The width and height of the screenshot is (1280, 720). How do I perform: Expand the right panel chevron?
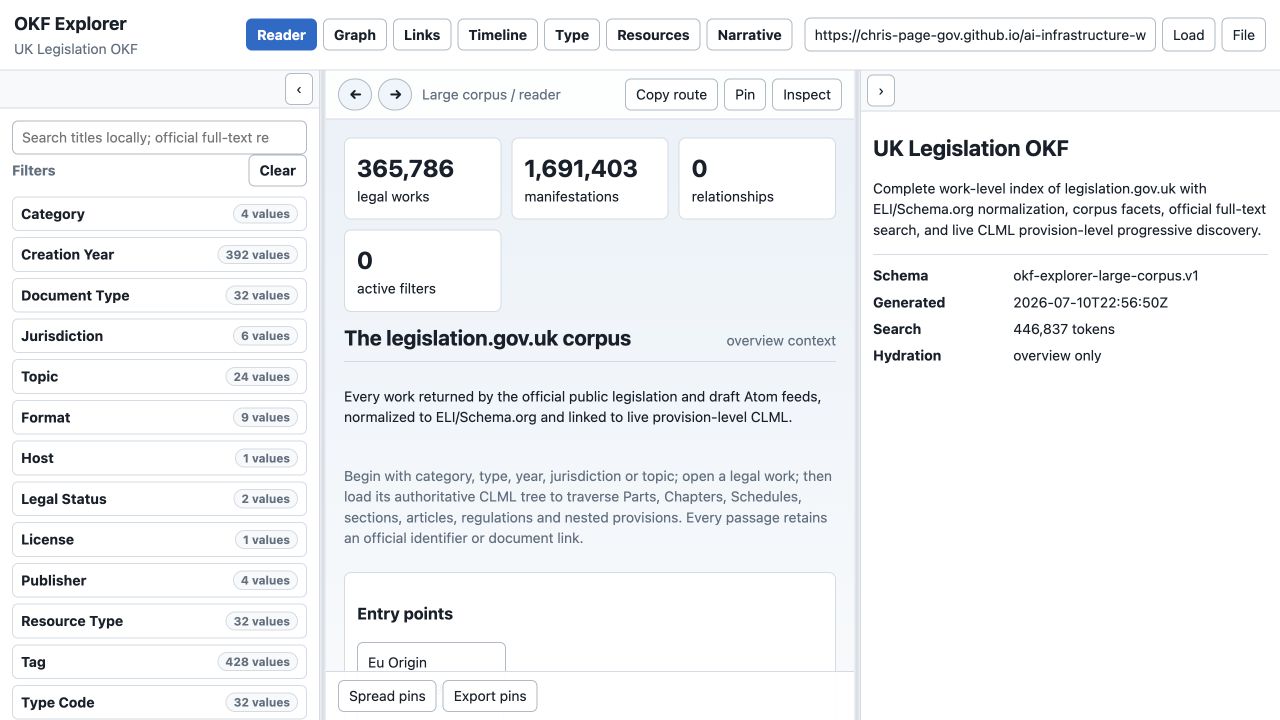click(880, 90)
